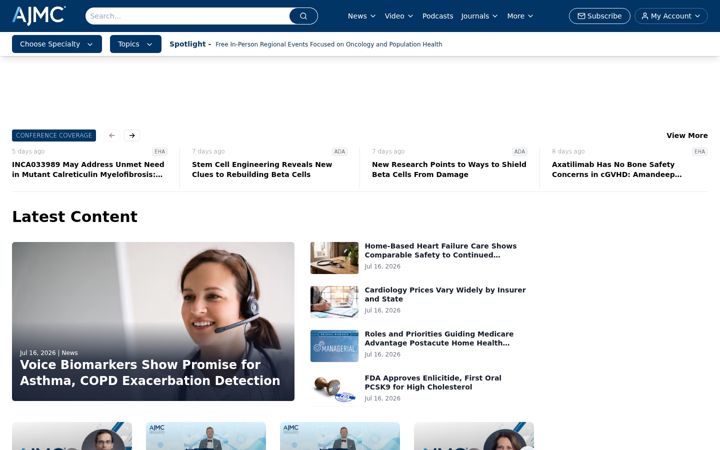Image resolution: width=720 pixels, height=450 pixels.
Task: Click the search magnifier button
Action: [x=304, y=16]
